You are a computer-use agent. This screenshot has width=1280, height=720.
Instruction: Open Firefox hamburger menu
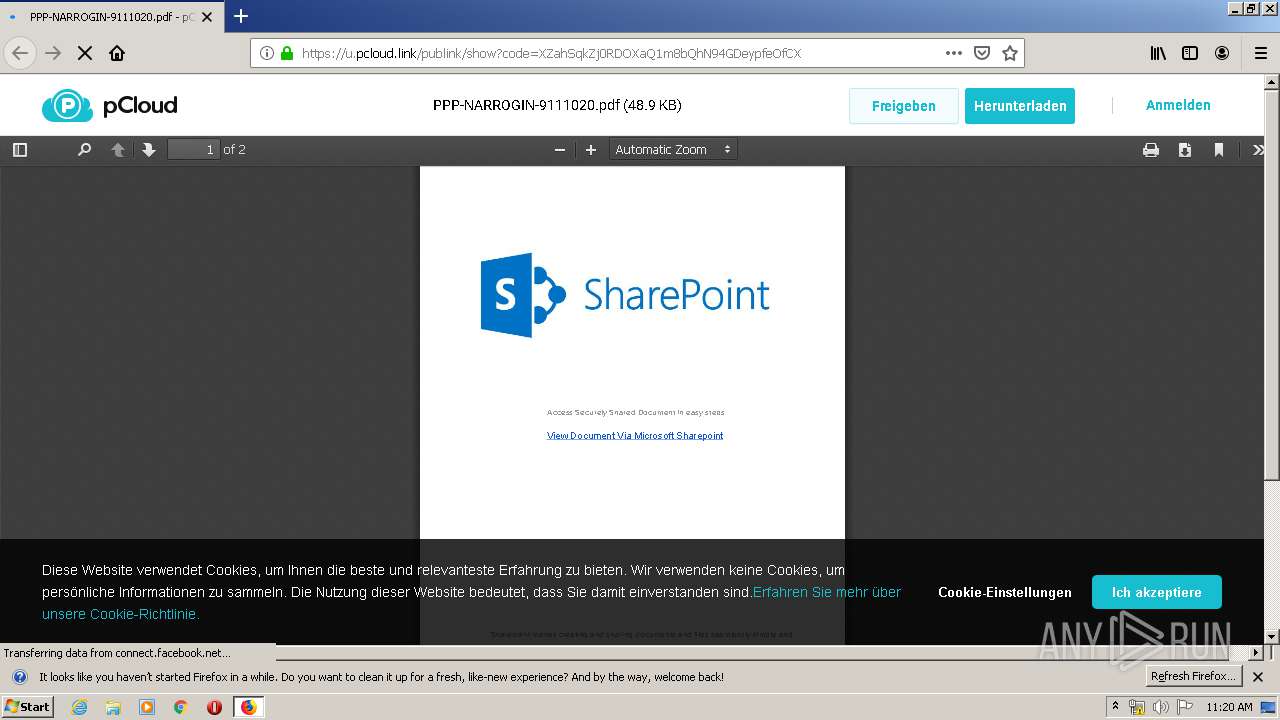[x=1261, y=53]
